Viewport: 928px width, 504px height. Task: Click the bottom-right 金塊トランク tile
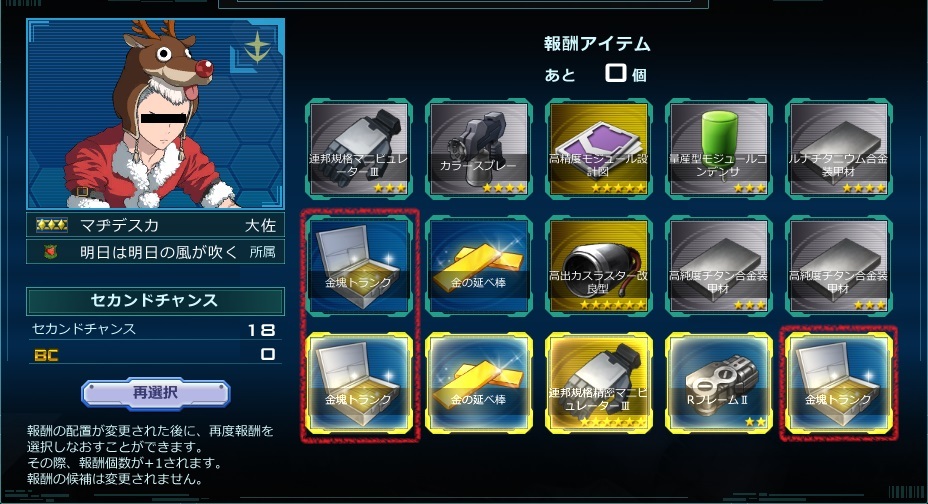point(839,383)
